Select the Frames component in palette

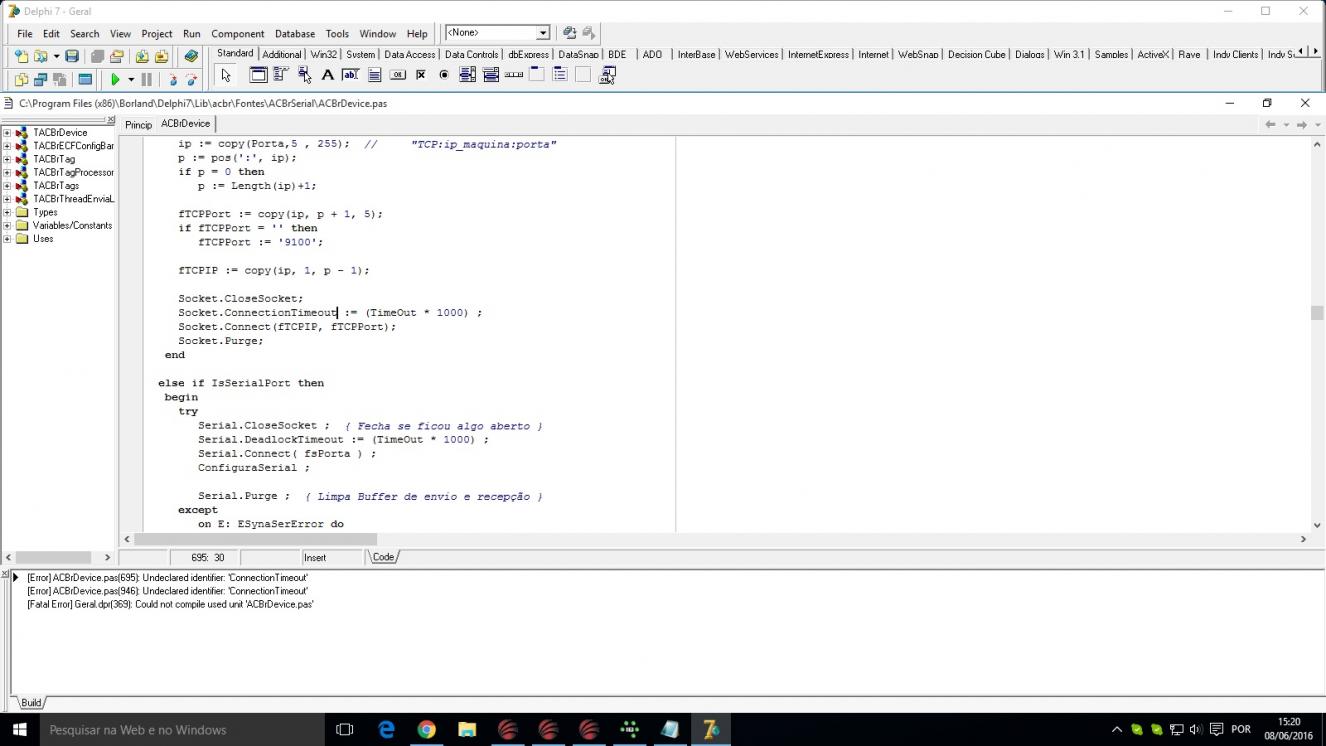click(257, 75)
